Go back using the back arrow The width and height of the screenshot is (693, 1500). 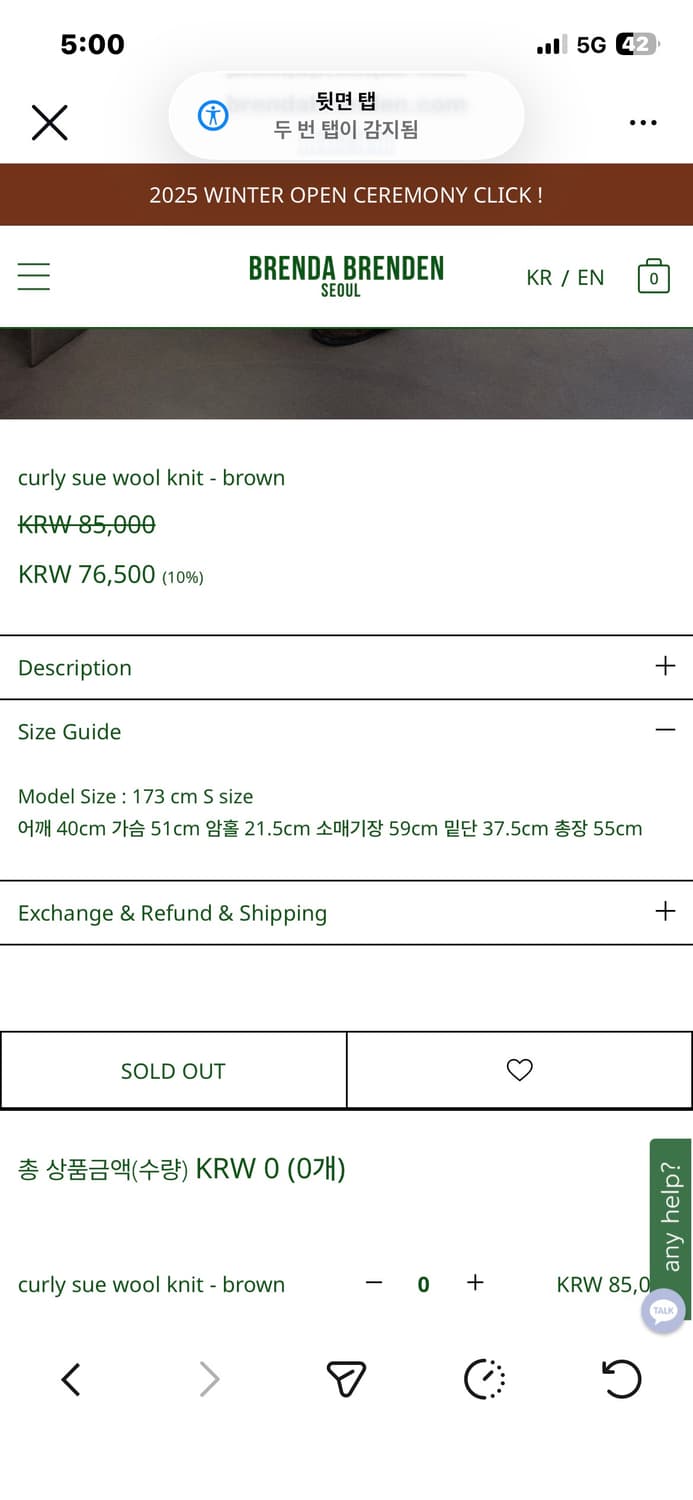[70, 1379]
